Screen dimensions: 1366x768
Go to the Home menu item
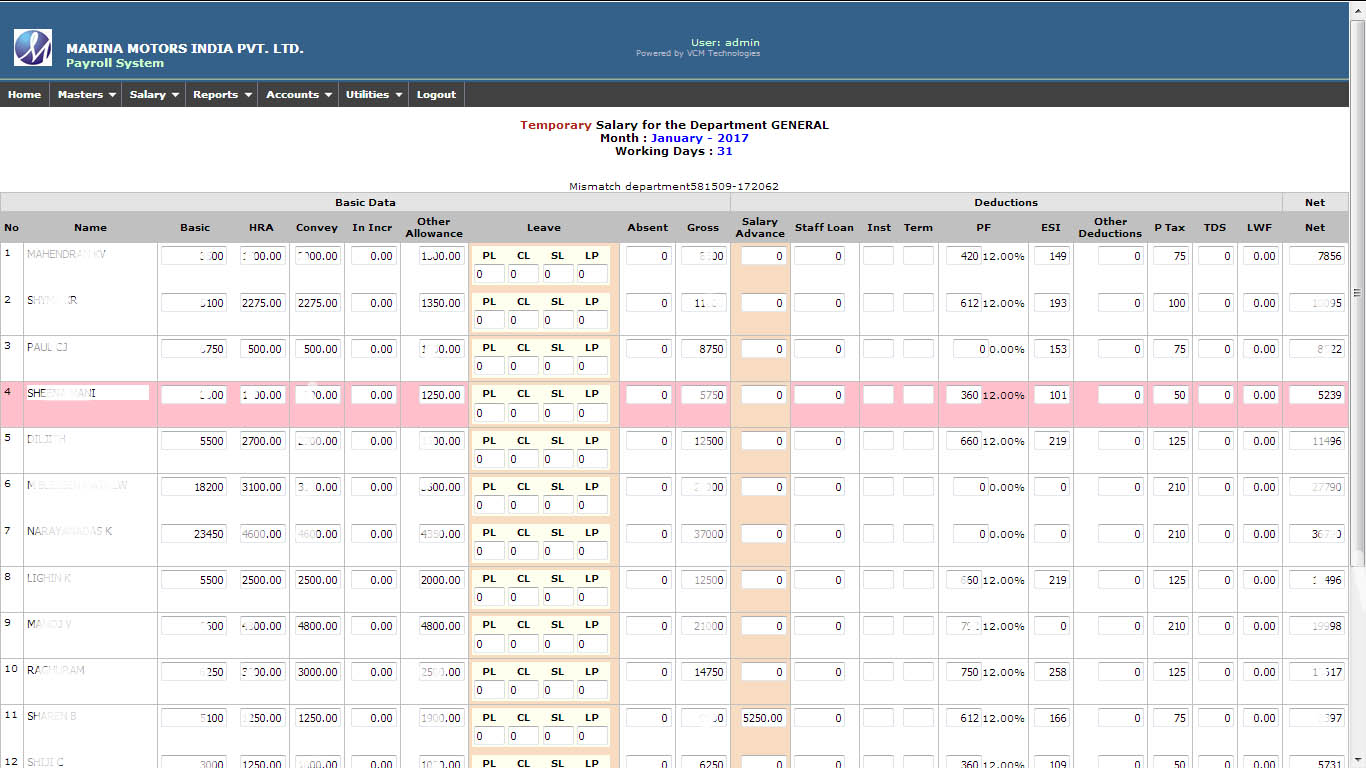click(x=25, y=95)
